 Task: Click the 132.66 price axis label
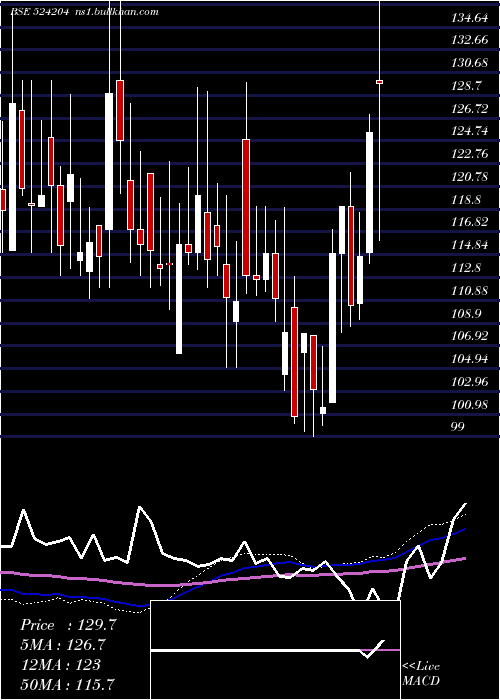(470, 40)
